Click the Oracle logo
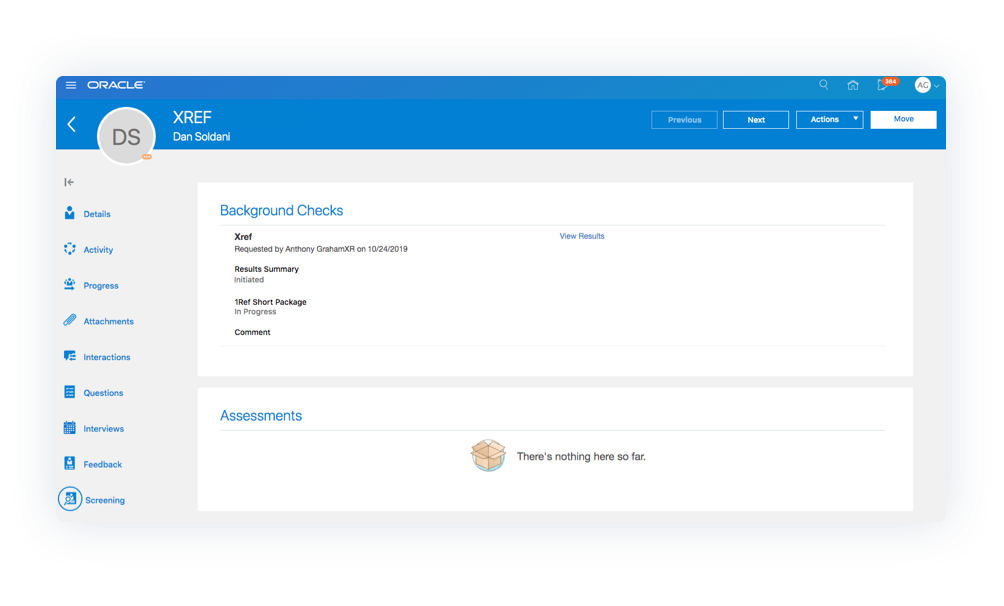The height and width of the screenshot is (606, 1004). (116, 85)
